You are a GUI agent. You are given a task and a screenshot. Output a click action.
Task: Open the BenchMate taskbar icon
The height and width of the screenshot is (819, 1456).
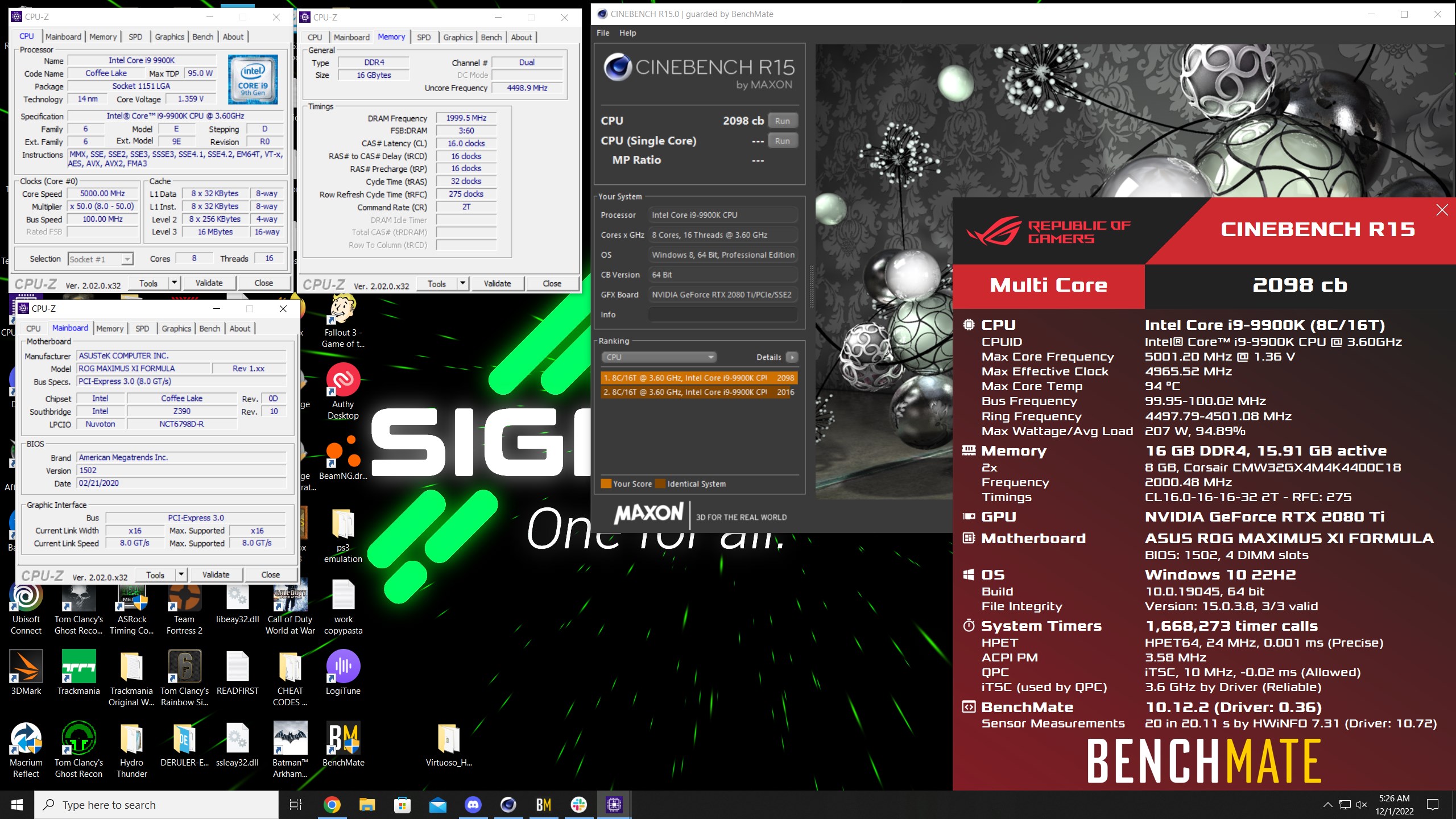[543, 805]
